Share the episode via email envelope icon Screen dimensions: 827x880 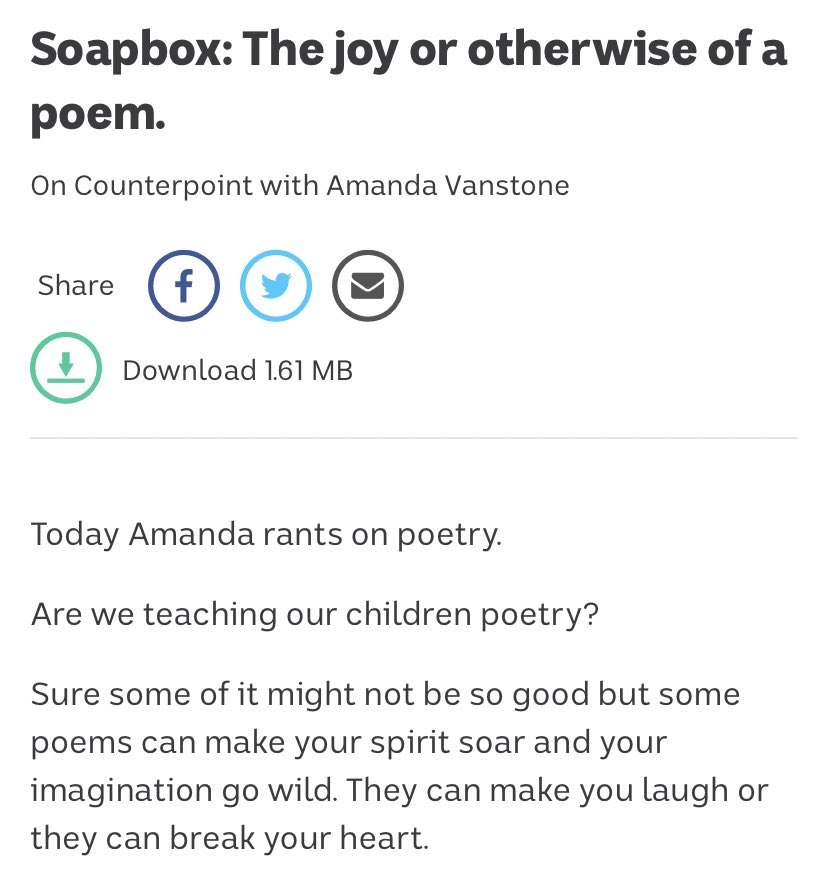click(x=367, y=286)
